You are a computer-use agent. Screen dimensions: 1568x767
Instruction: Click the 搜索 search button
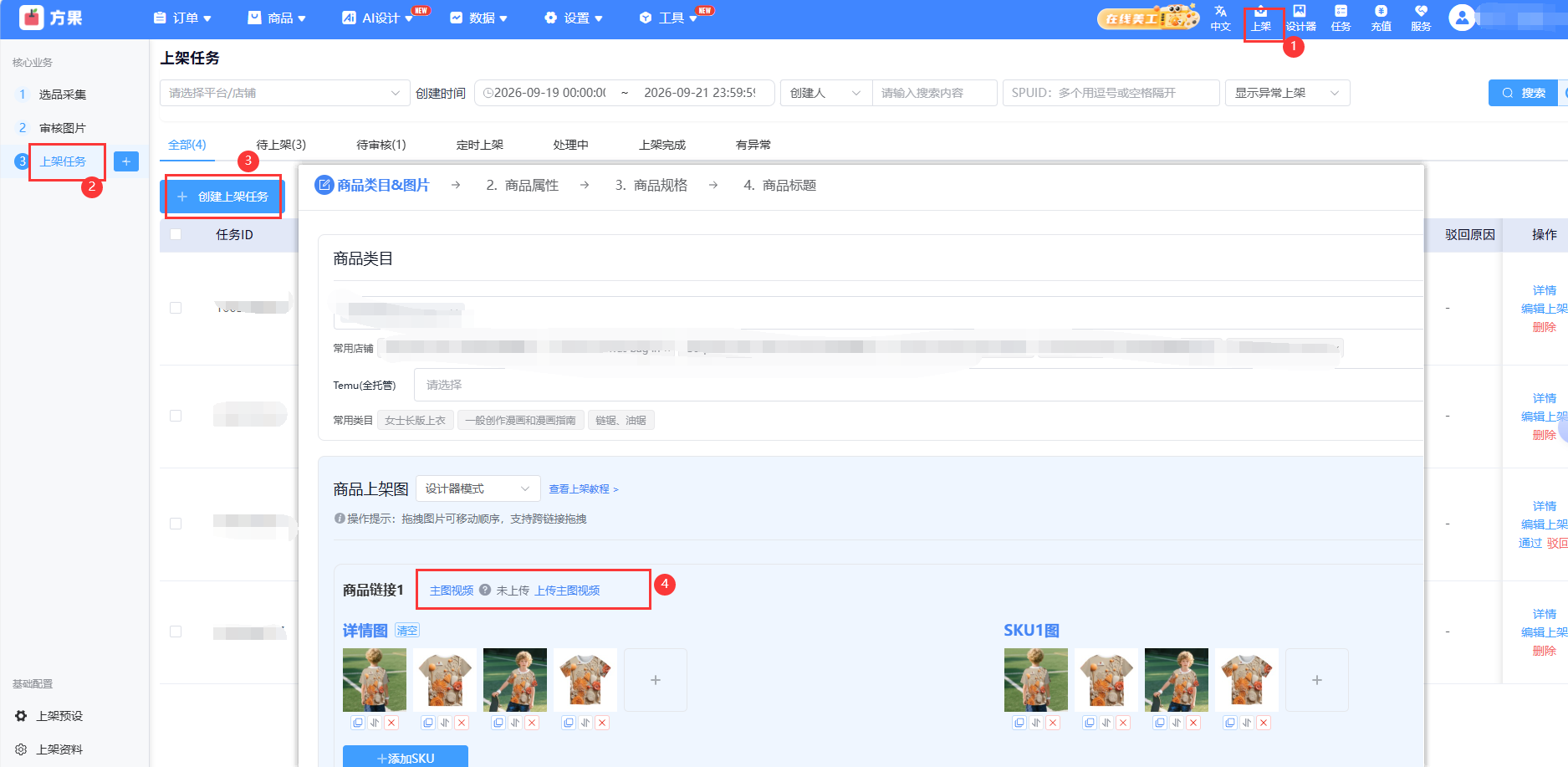pos(1524,93)
